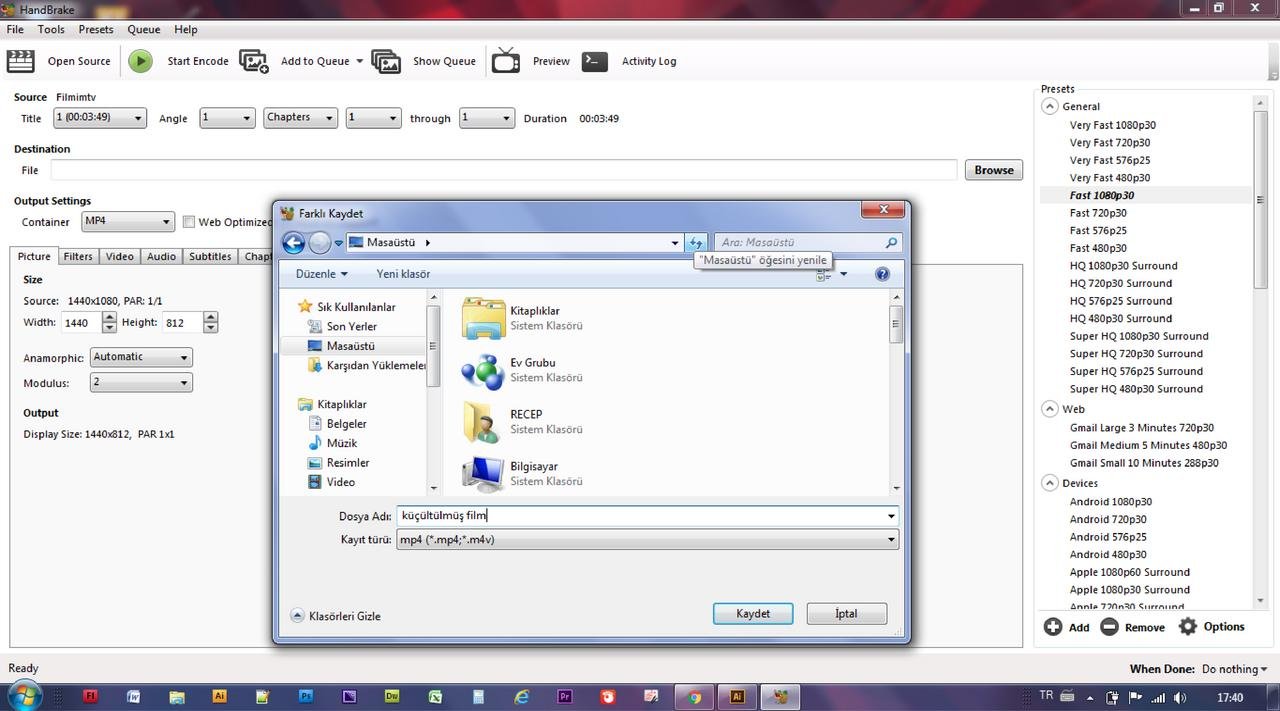Screen dimensions: 1280x711
Task: Click the volume speaker icon in system tray
Action: pos(1180,697)
